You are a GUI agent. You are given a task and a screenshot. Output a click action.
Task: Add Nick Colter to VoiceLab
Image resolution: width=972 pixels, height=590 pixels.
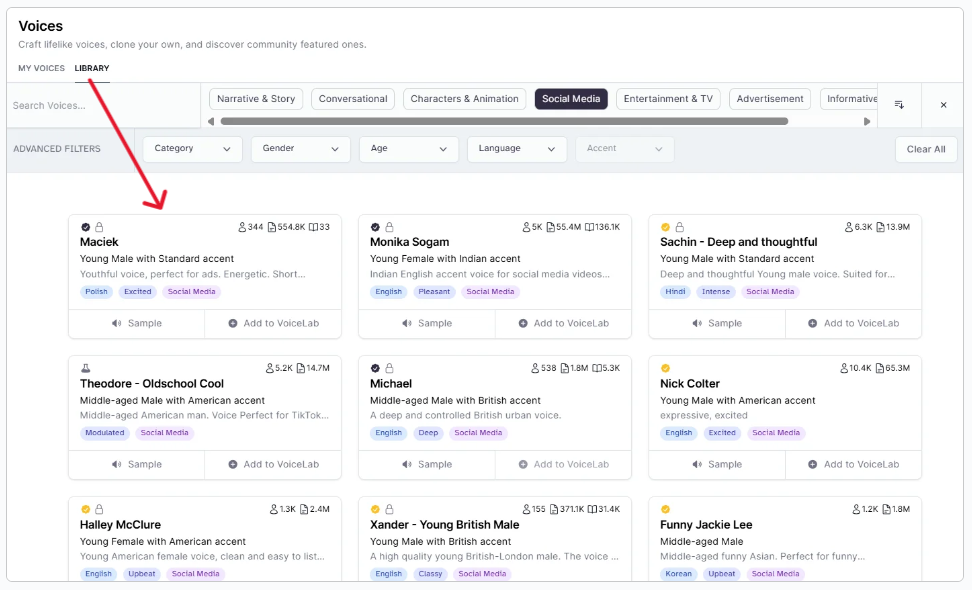(x=854, y=464)
